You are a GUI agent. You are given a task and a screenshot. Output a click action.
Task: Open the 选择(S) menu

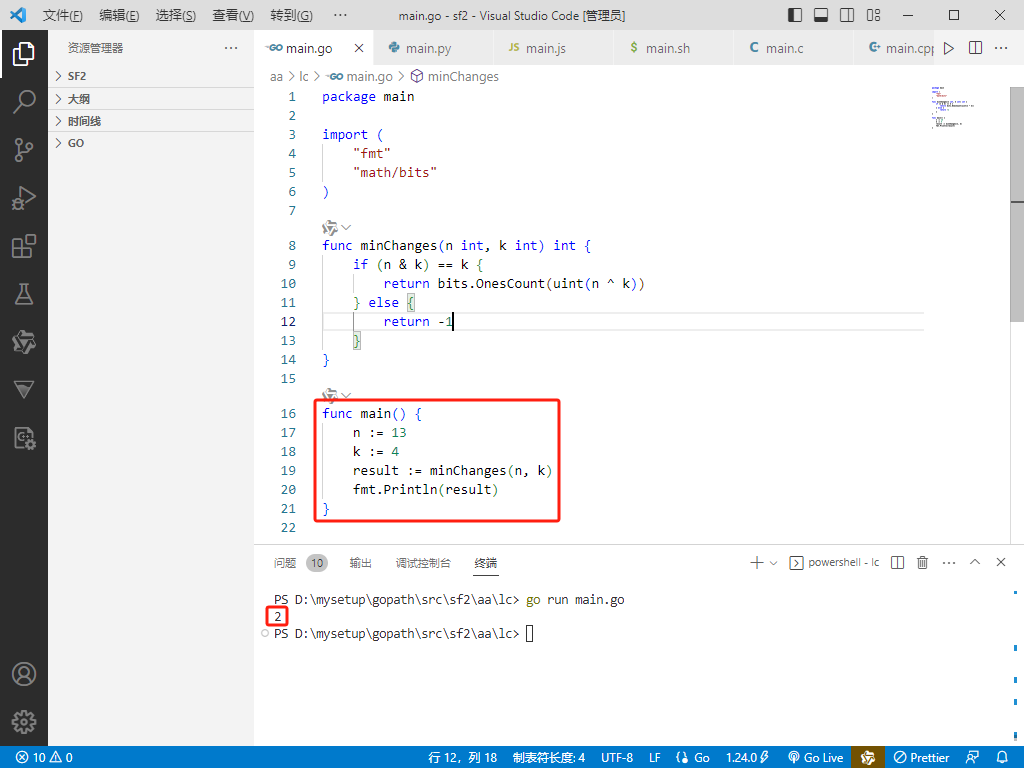click(176, 15)
